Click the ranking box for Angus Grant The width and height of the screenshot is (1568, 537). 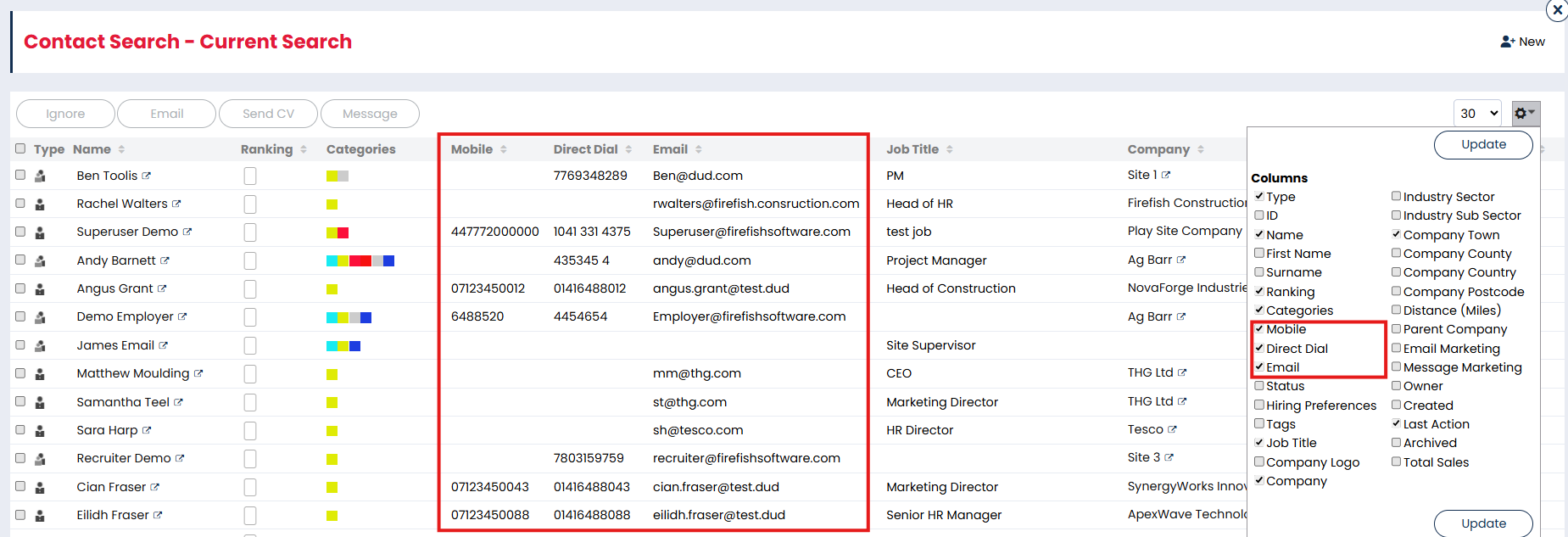pyautogui.click(x=250, y=289)
